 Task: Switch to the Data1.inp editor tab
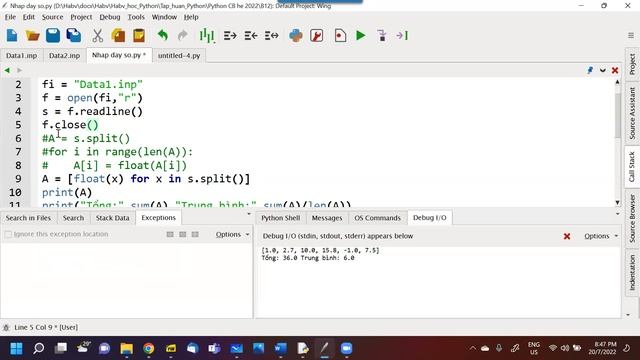pos(22,56)
